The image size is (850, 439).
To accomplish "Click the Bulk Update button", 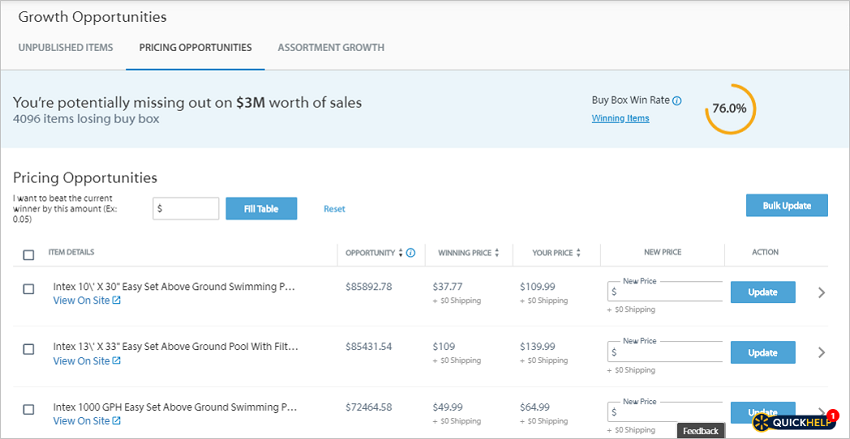I will [x=787, y=205].
